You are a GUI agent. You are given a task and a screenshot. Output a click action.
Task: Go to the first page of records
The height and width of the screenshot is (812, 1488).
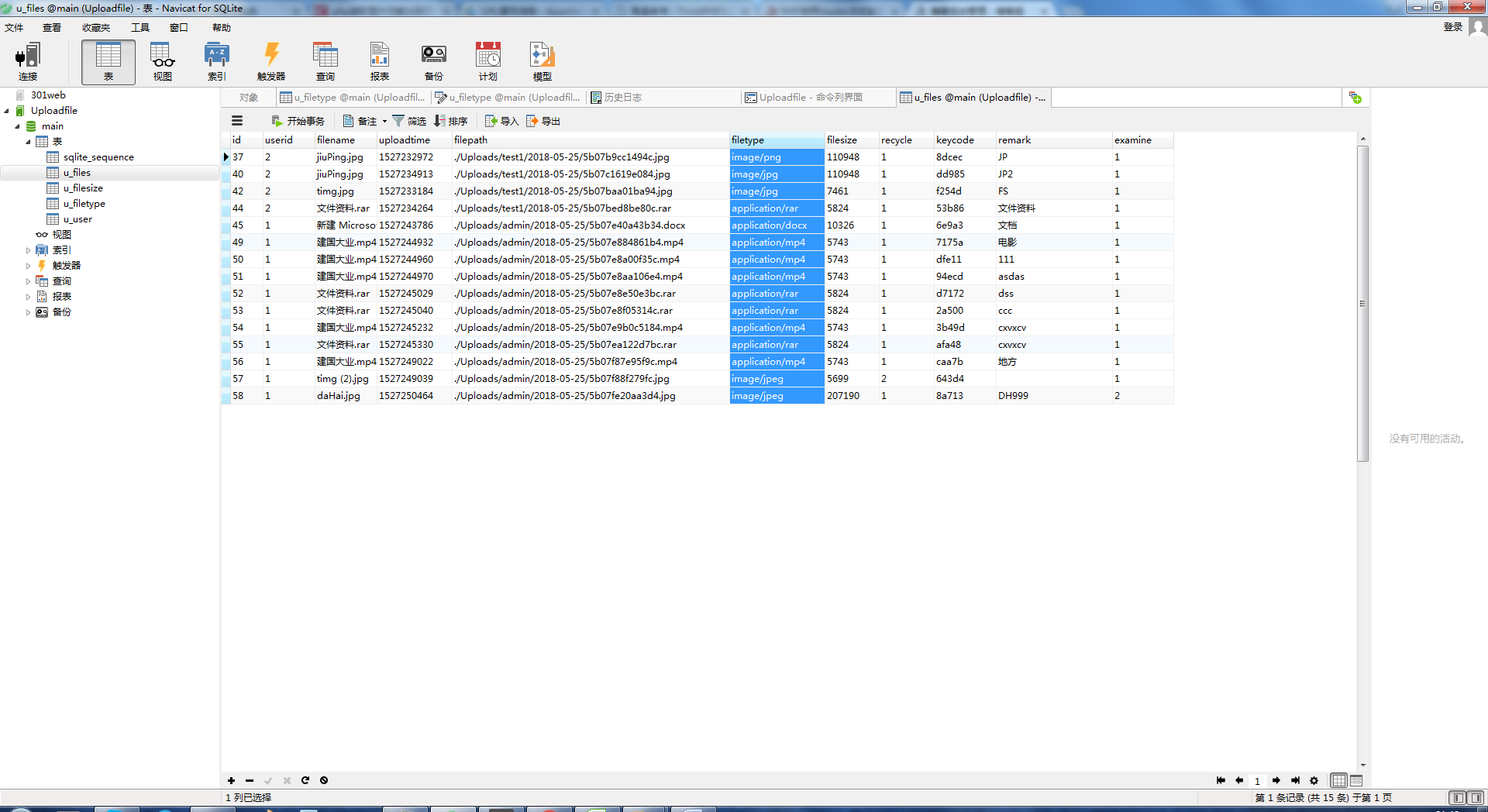point(1221,780)
